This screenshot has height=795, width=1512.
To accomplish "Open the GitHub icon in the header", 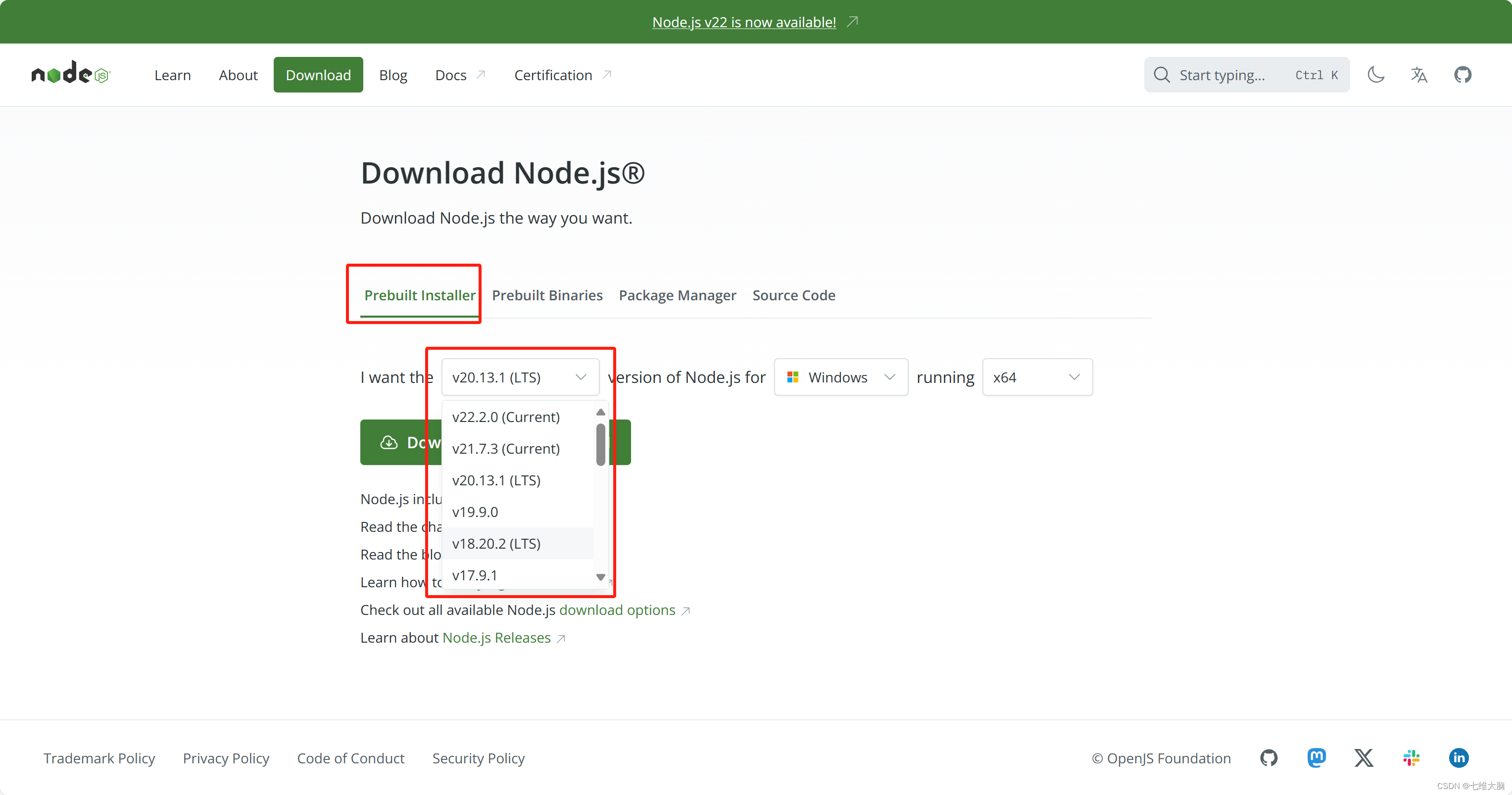I will point(1463,75).
